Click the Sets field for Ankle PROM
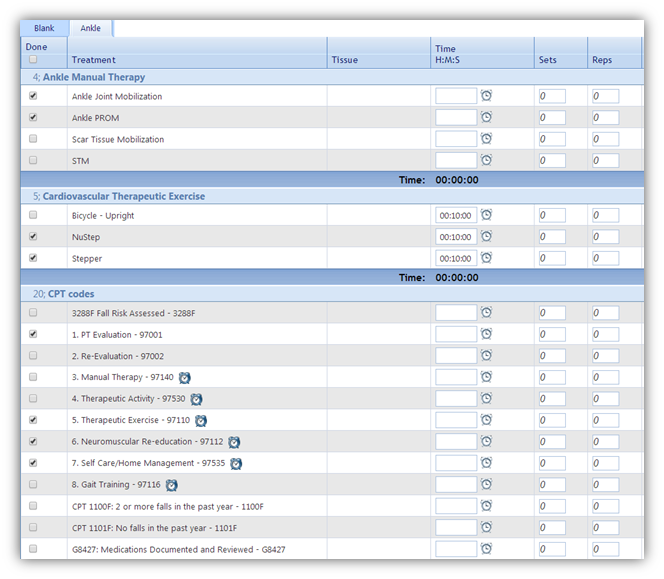The height and width of the screenshot is (579, 664). pos(551,118)
